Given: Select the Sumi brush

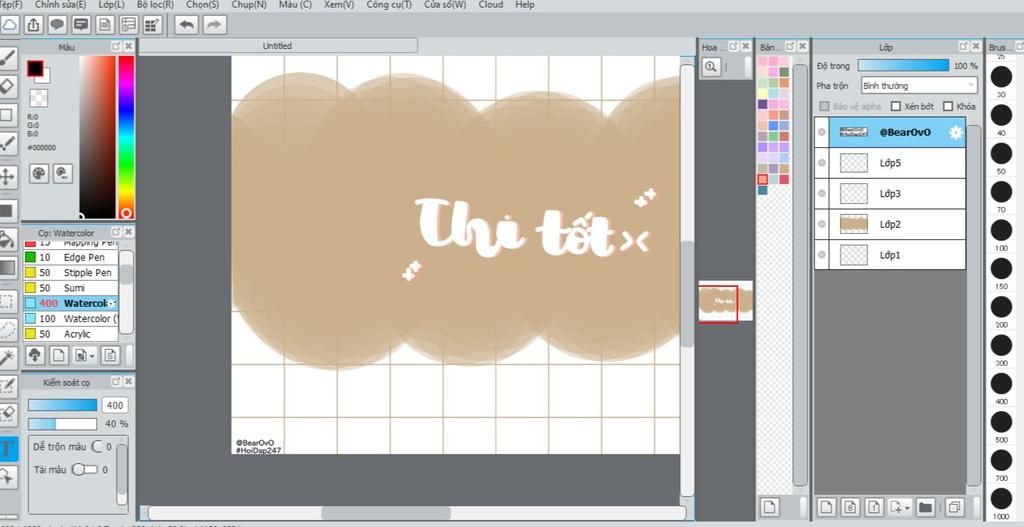Looking at the screenshot, I should [71, 288].
